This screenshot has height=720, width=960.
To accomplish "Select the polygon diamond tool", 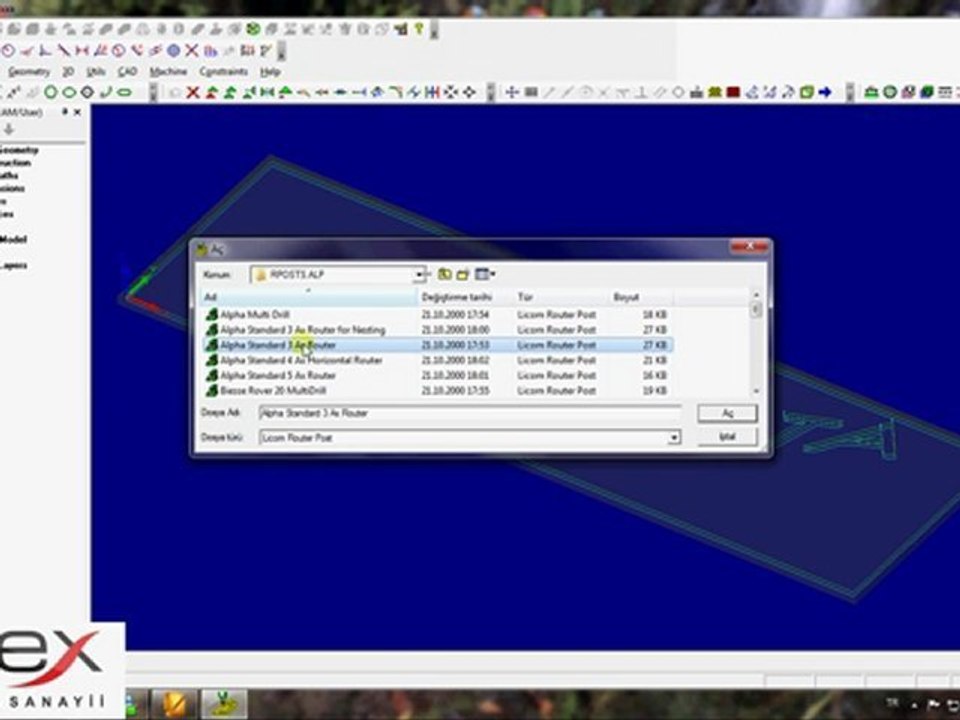I will (x=88, y=92).
